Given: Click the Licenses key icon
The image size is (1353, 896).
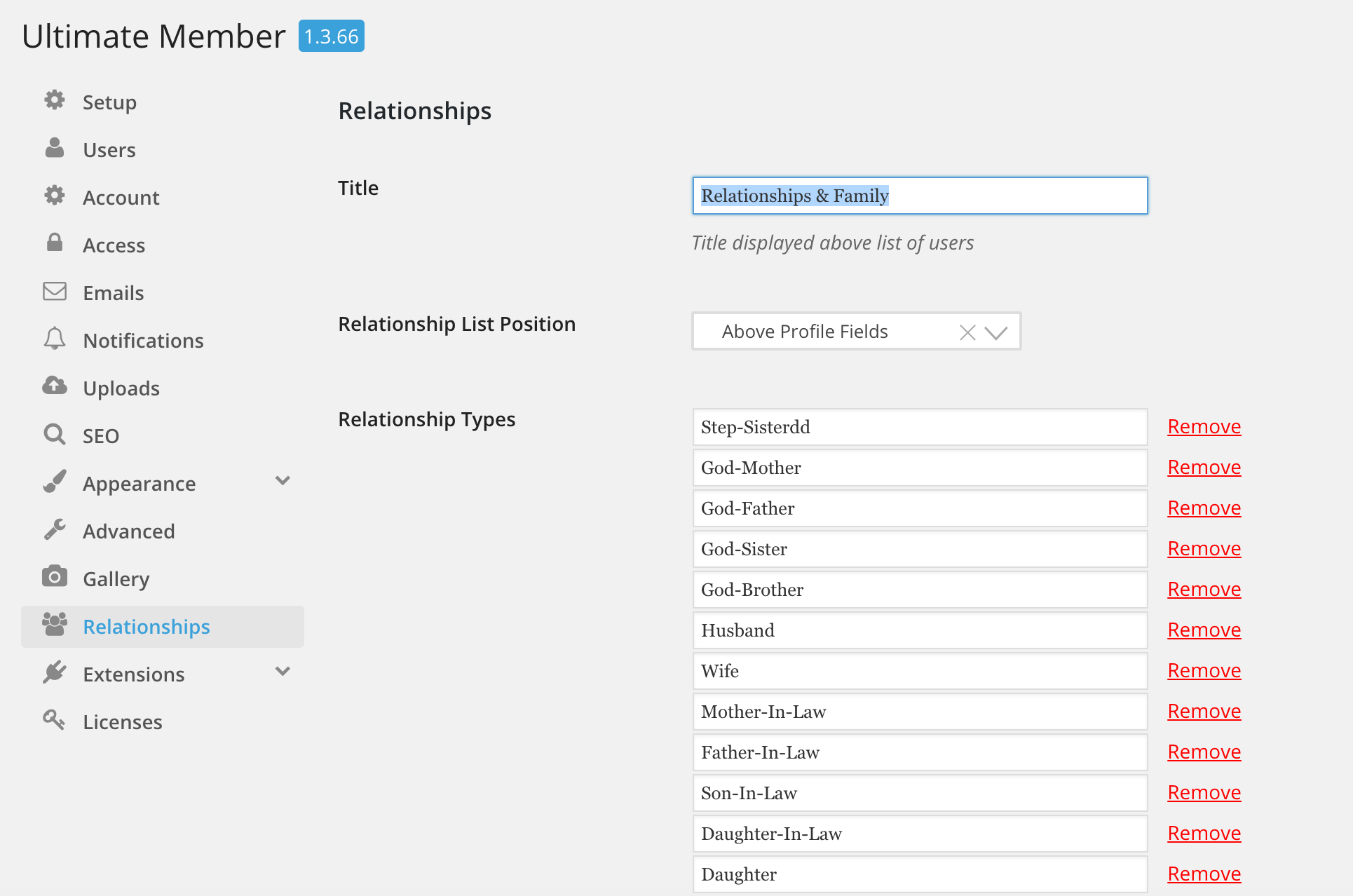Looking at the screenshot, I should (55, 720).
